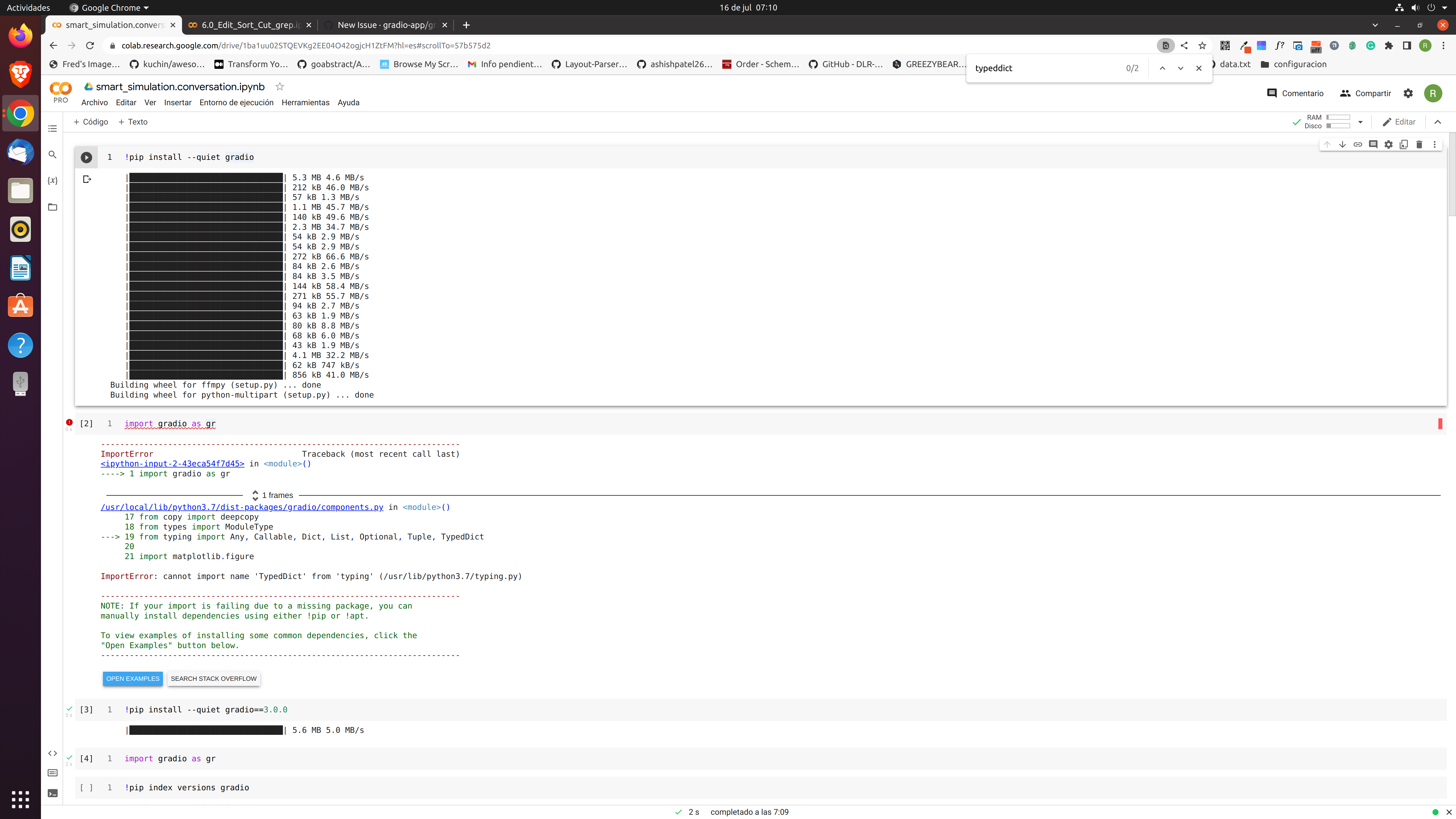Open more cell actions menu
The width and height of the screenshot is (1456, 819).
(1434, 145)
